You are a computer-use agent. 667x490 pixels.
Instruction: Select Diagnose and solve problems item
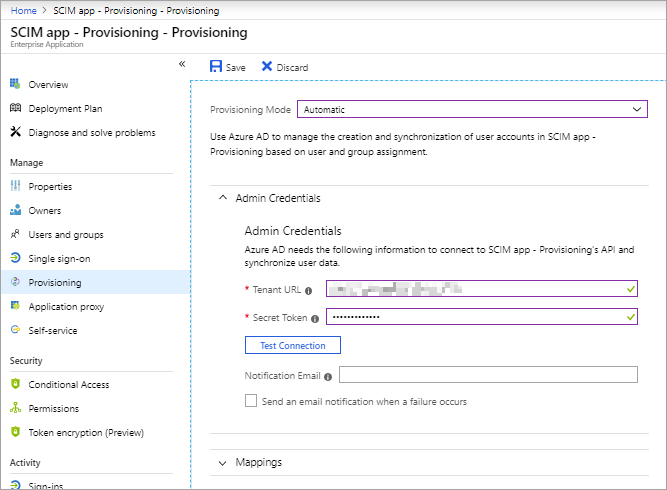tap(92, 133)
